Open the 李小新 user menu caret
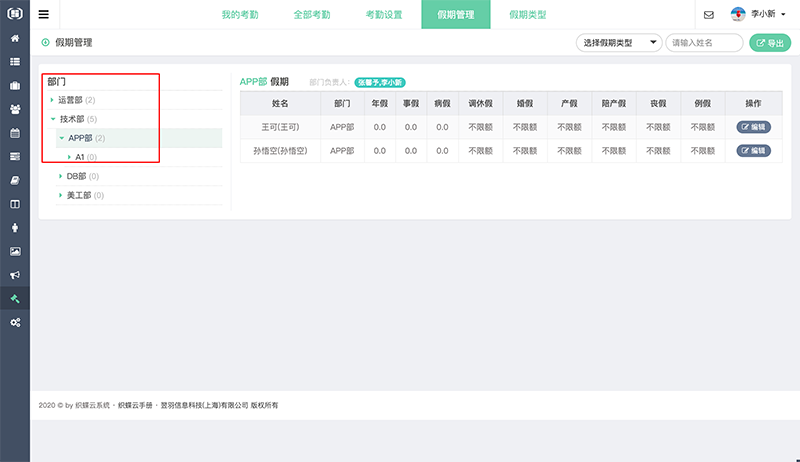The image size is (800, 462). (x=783, y=14)
